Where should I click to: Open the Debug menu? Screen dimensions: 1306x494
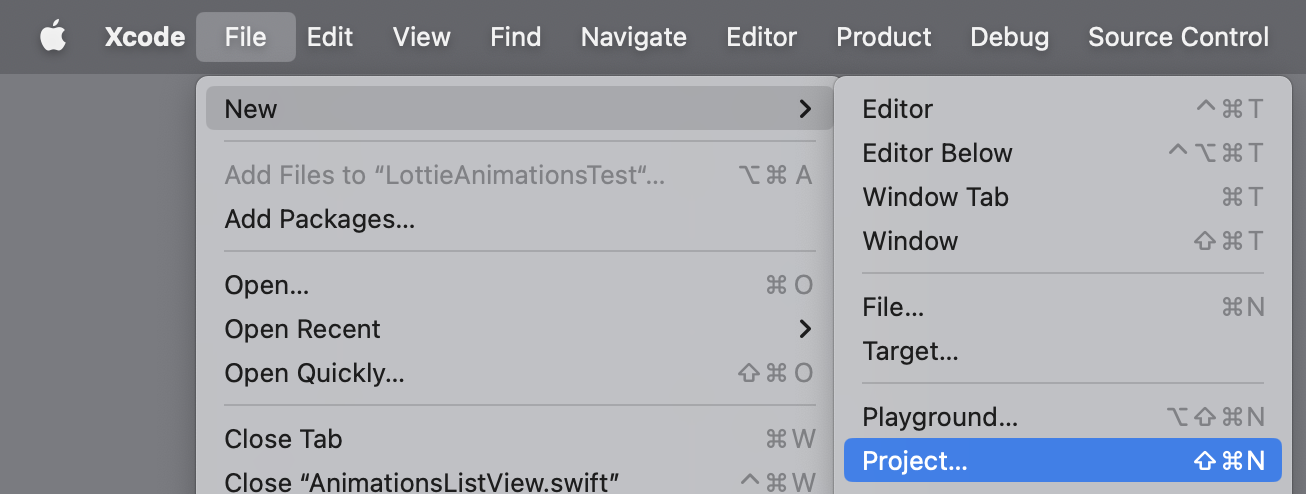pyautogui.click(x=1009, y=37)
